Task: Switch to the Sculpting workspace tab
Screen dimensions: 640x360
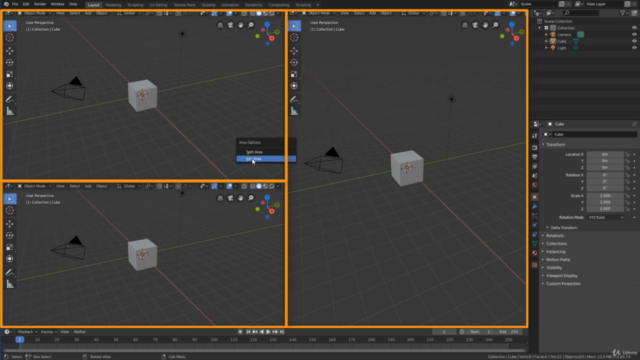Action: click(135, 5)
